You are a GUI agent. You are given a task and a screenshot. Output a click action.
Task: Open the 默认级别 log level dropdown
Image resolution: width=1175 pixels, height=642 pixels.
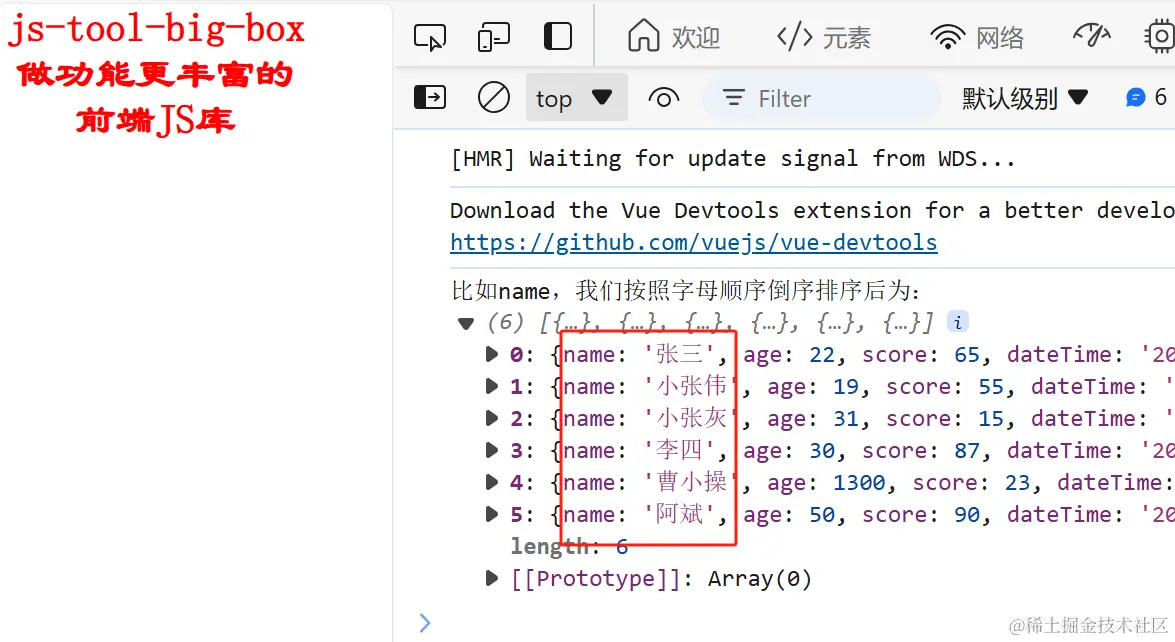coord(1024,98)
